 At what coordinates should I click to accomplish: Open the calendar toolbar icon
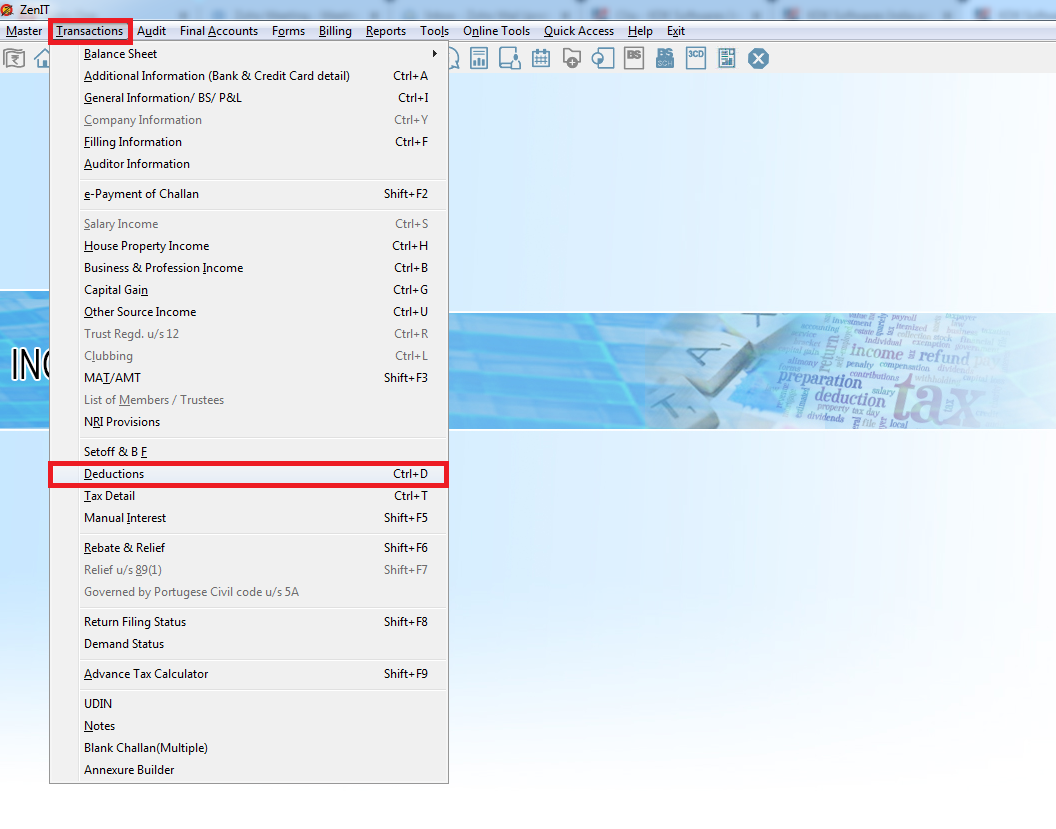click(x=541, y=59)
